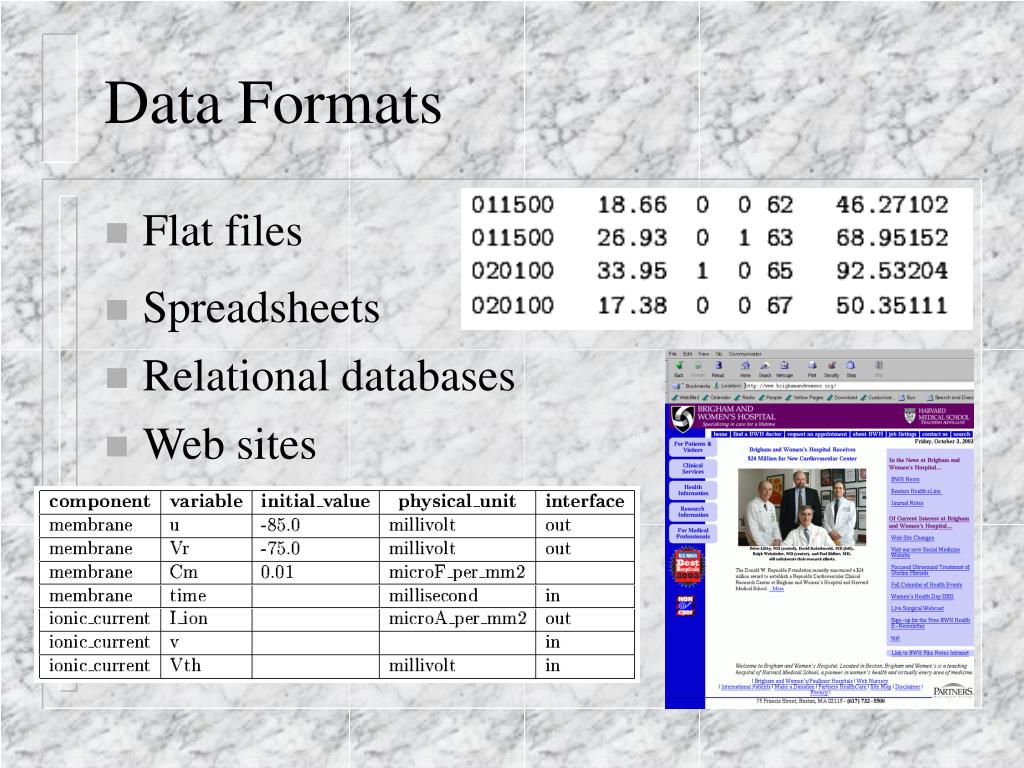The image size is (1024, 768).
Task: Click 'contact us' nav link
Action: point(935,434)
